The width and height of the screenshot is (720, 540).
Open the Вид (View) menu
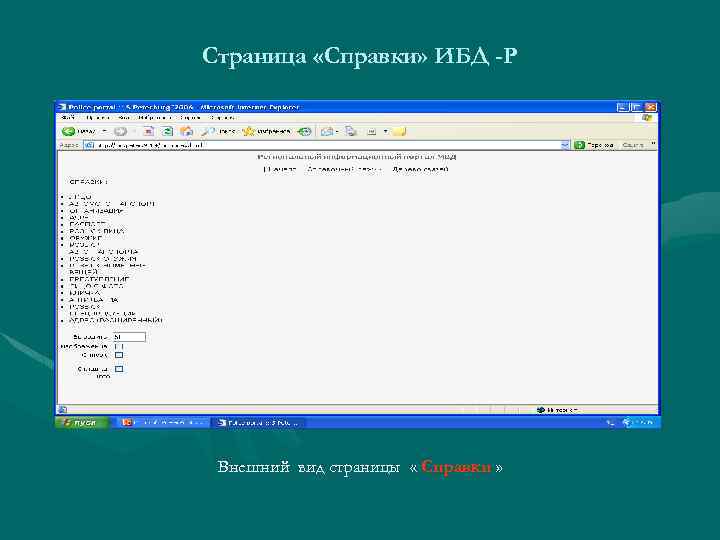[x=123, y=118]
